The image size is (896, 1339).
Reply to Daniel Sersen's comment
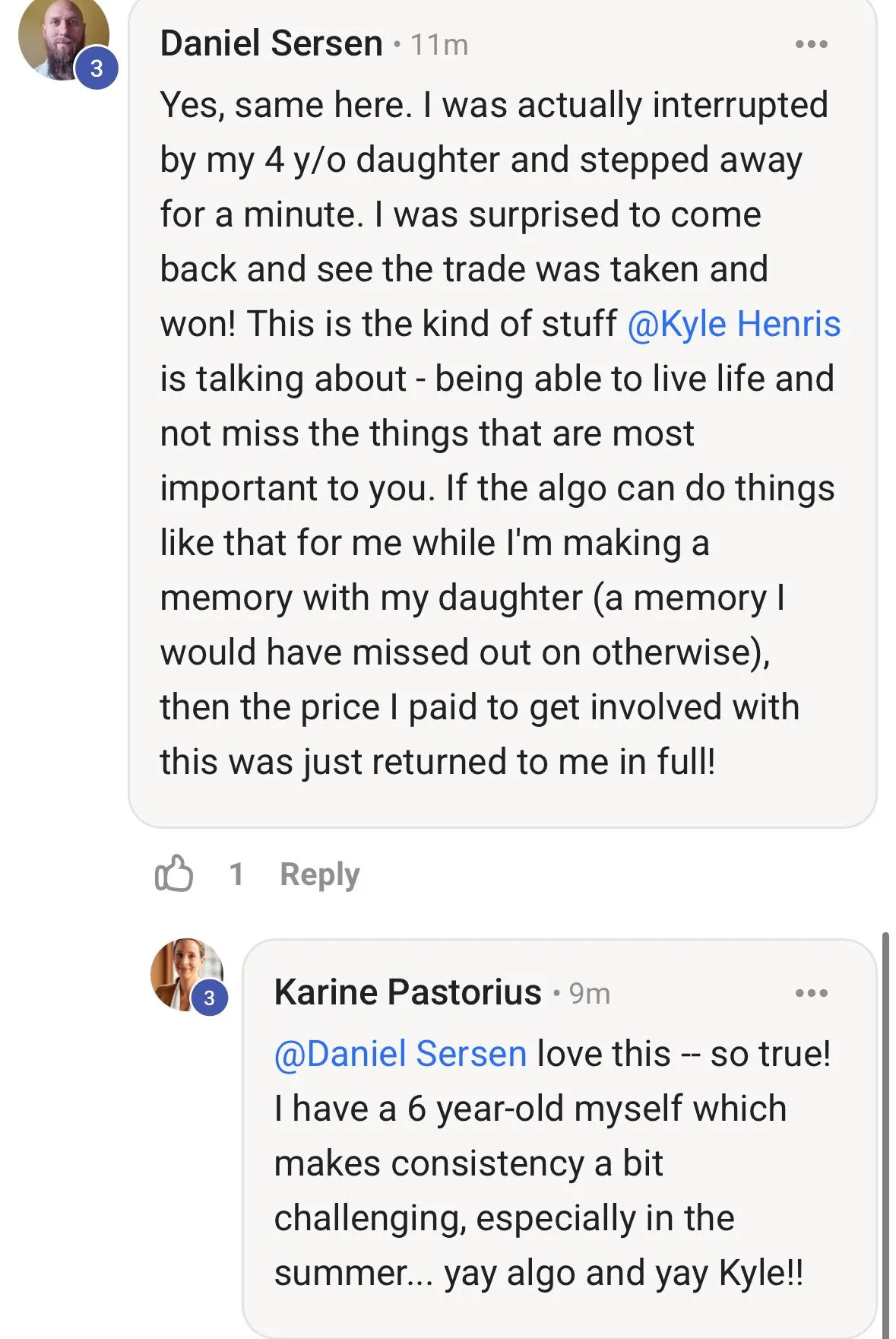point(320,874)
